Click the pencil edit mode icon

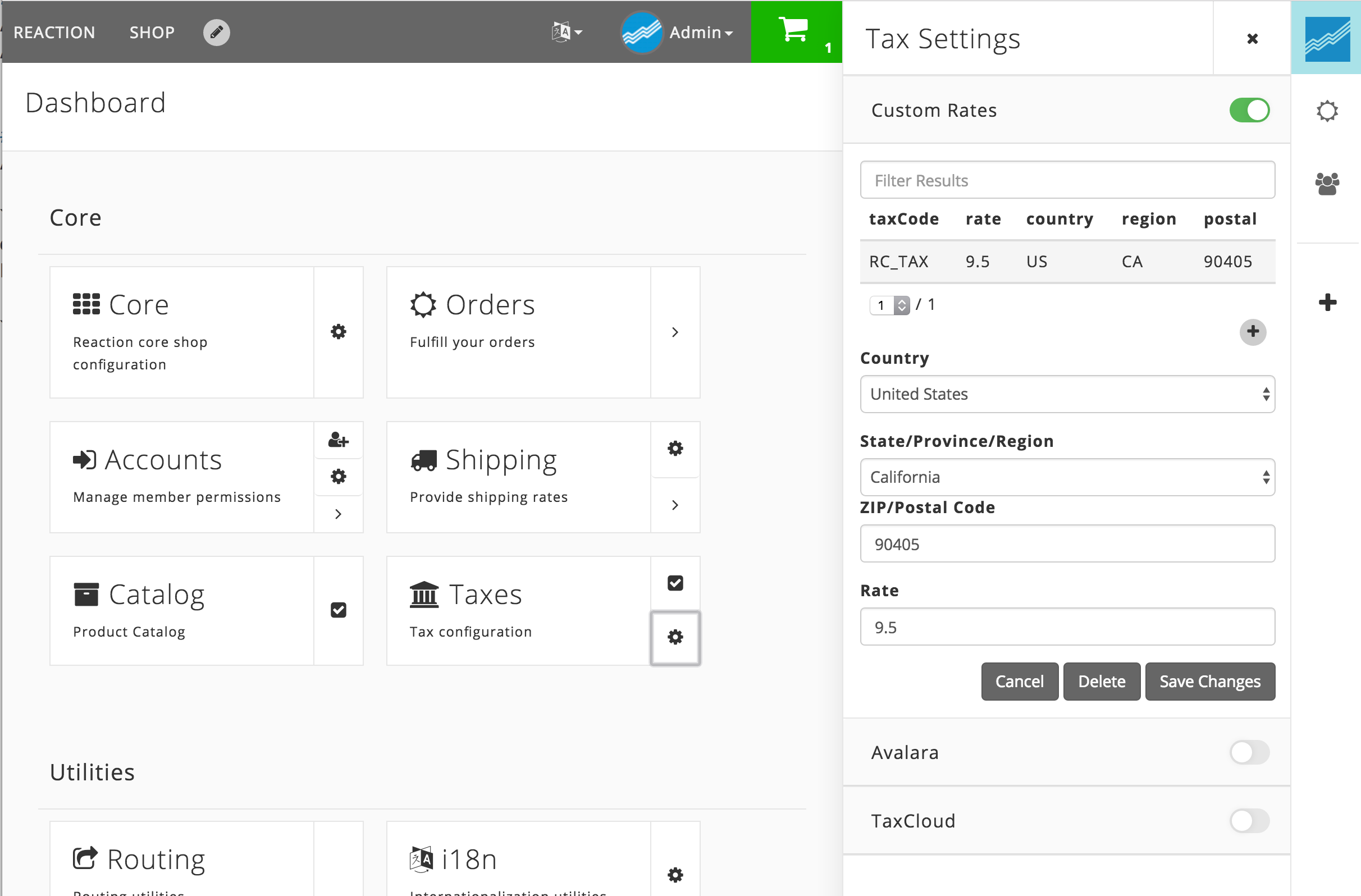(x=216, y=33)
